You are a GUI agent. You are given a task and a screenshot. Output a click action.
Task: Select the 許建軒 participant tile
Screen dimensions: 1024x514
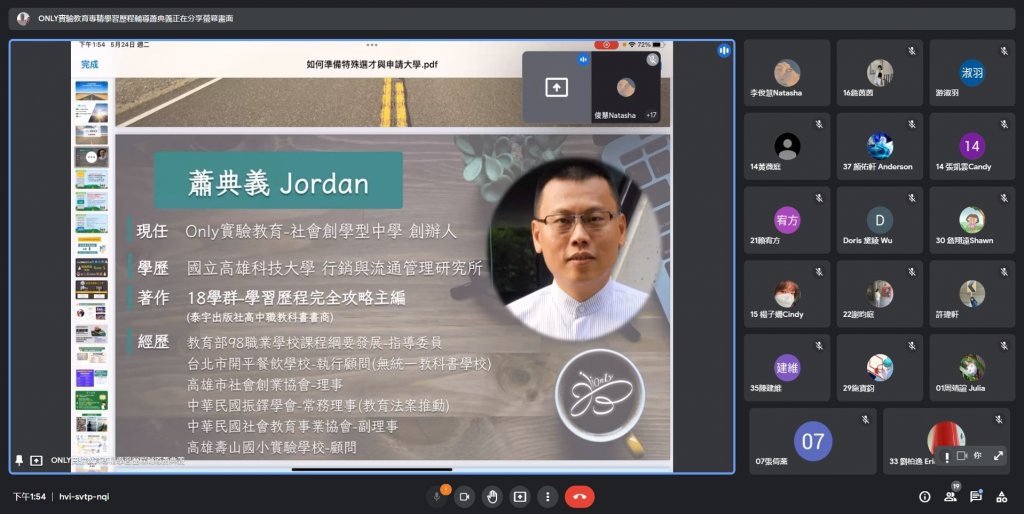[972, 294]
